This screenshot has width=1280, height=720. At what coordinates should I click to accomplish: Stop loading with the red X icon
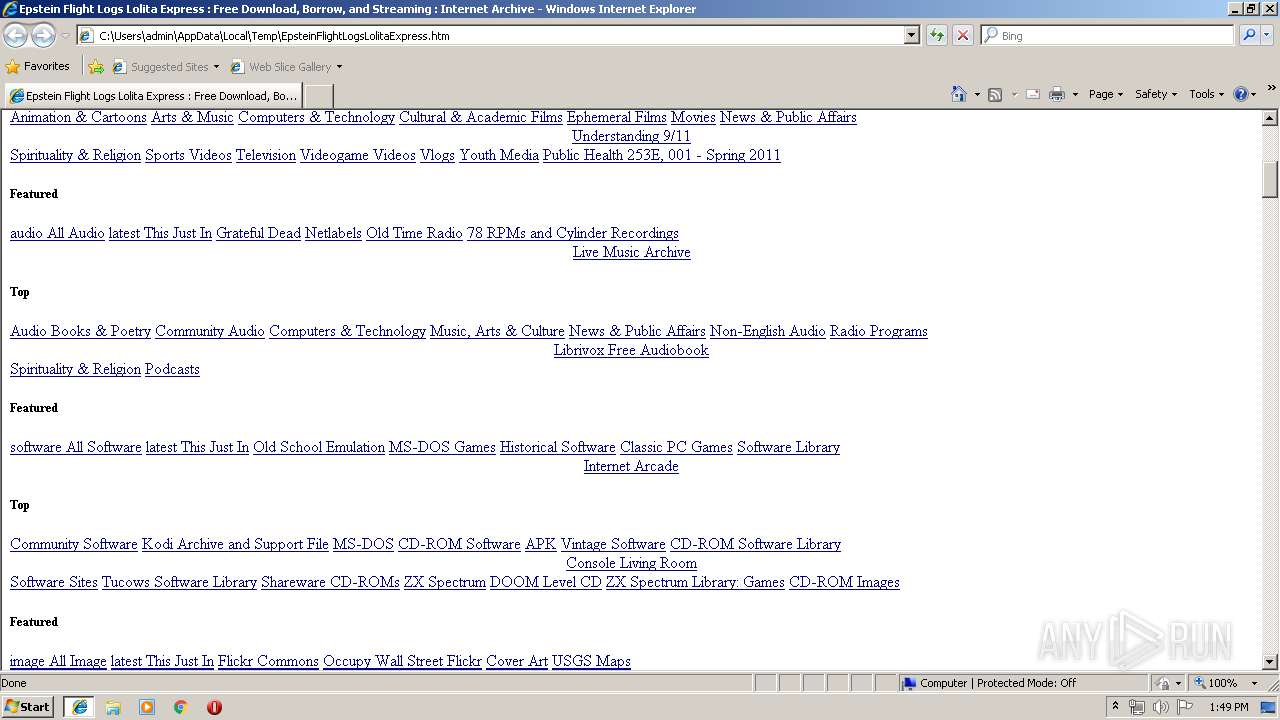(963, 35)
